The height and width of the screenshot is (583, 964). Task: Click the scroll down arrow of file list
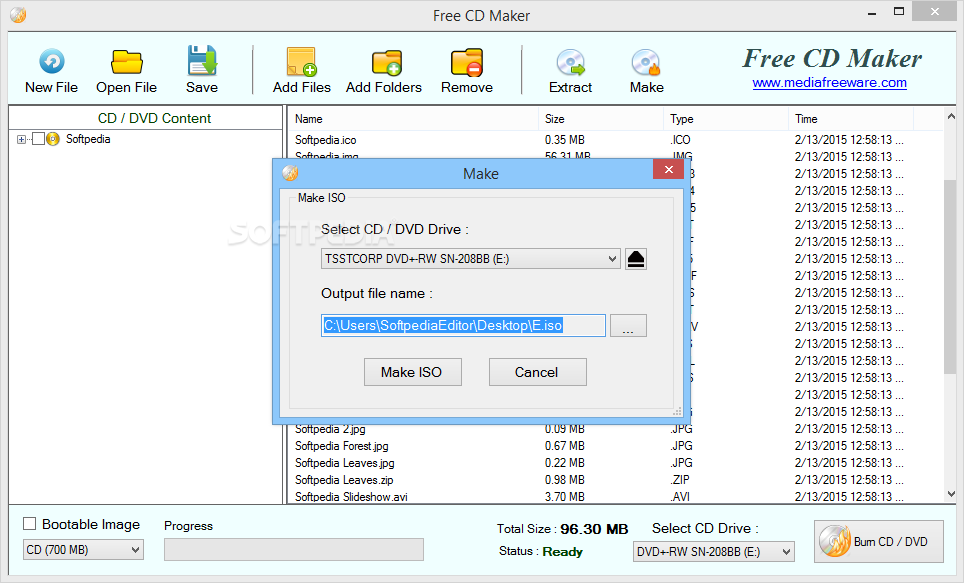point(951,494)
